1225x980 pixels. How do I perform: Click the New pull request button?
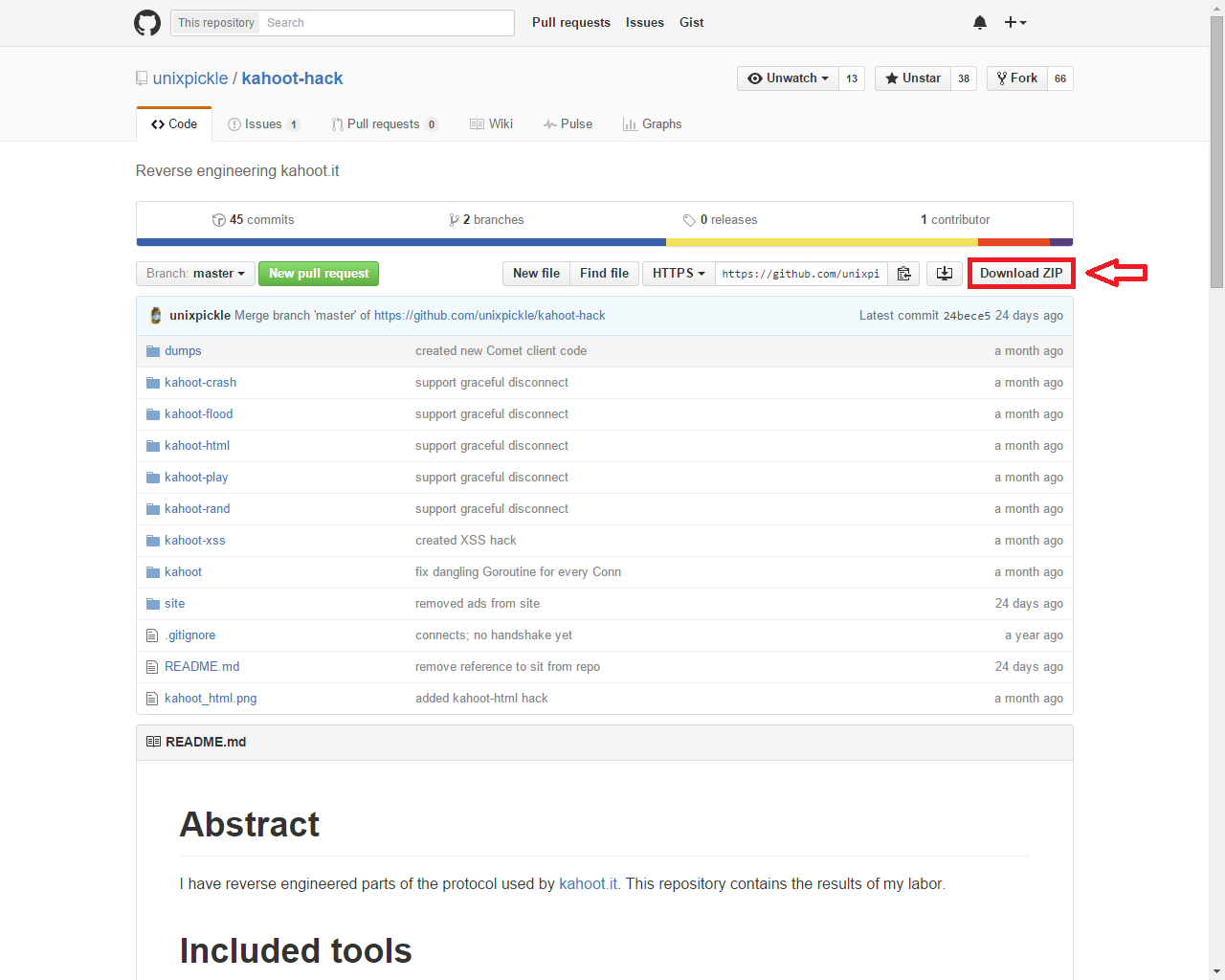click(319, 274)
